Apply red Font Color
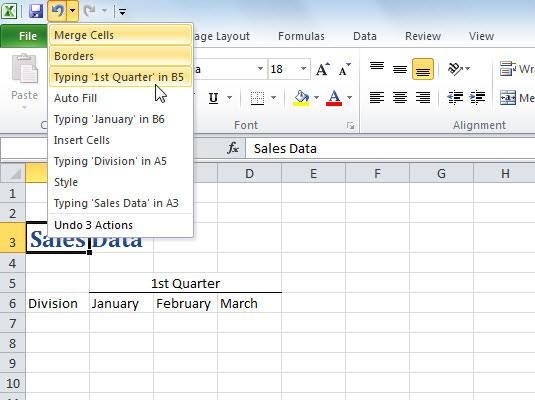Viewport: 535px width, 400px height. coord(334,98)
